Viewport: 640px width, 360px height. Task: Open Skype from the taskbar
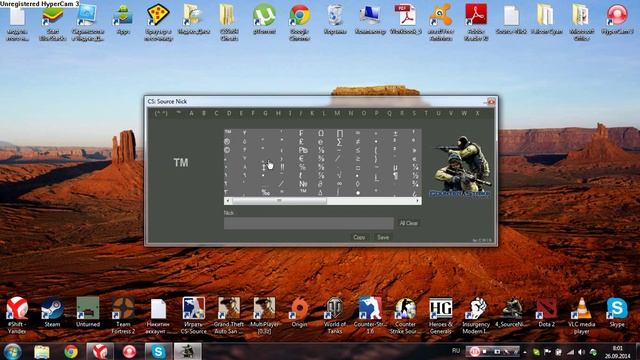tap(158, 351)
